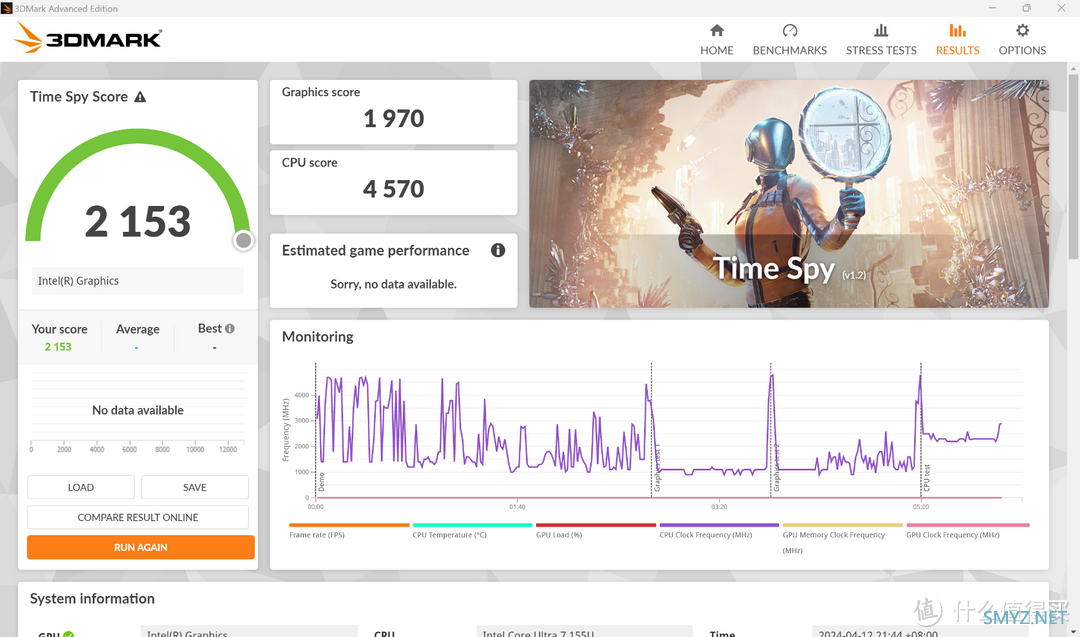Click the RUN AGAIN button
The width and height of the screenshot is (1080, 637).
(x=141, y=547)
